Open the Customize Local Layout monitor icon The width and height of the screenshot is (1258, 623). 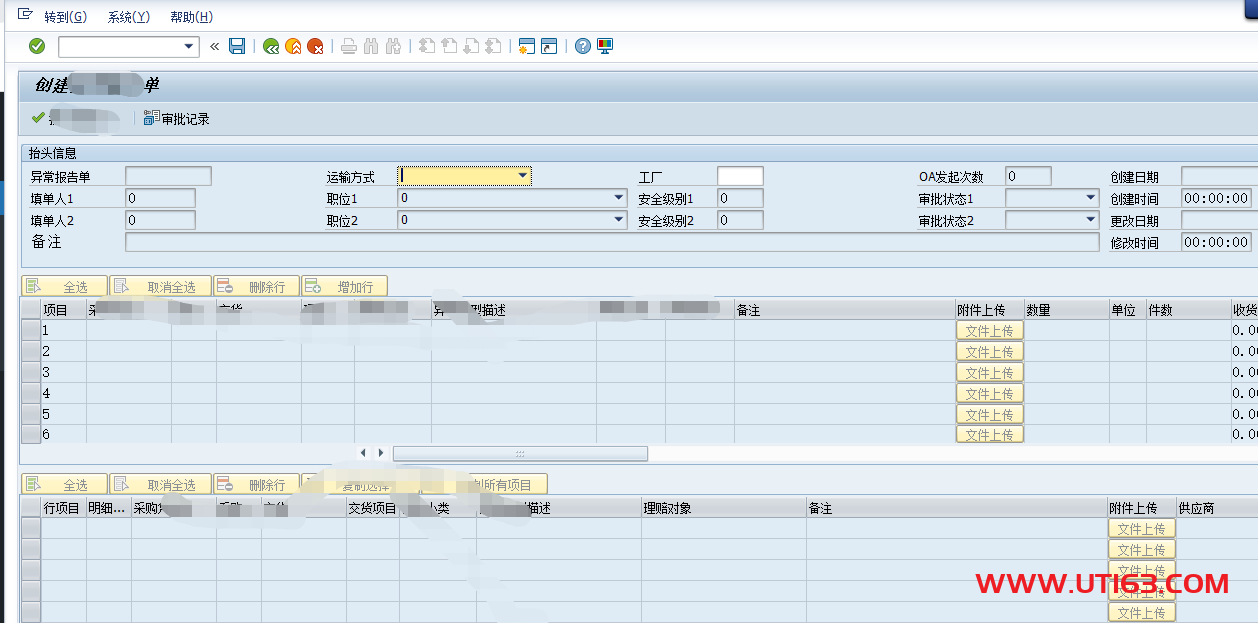point(605,46)
